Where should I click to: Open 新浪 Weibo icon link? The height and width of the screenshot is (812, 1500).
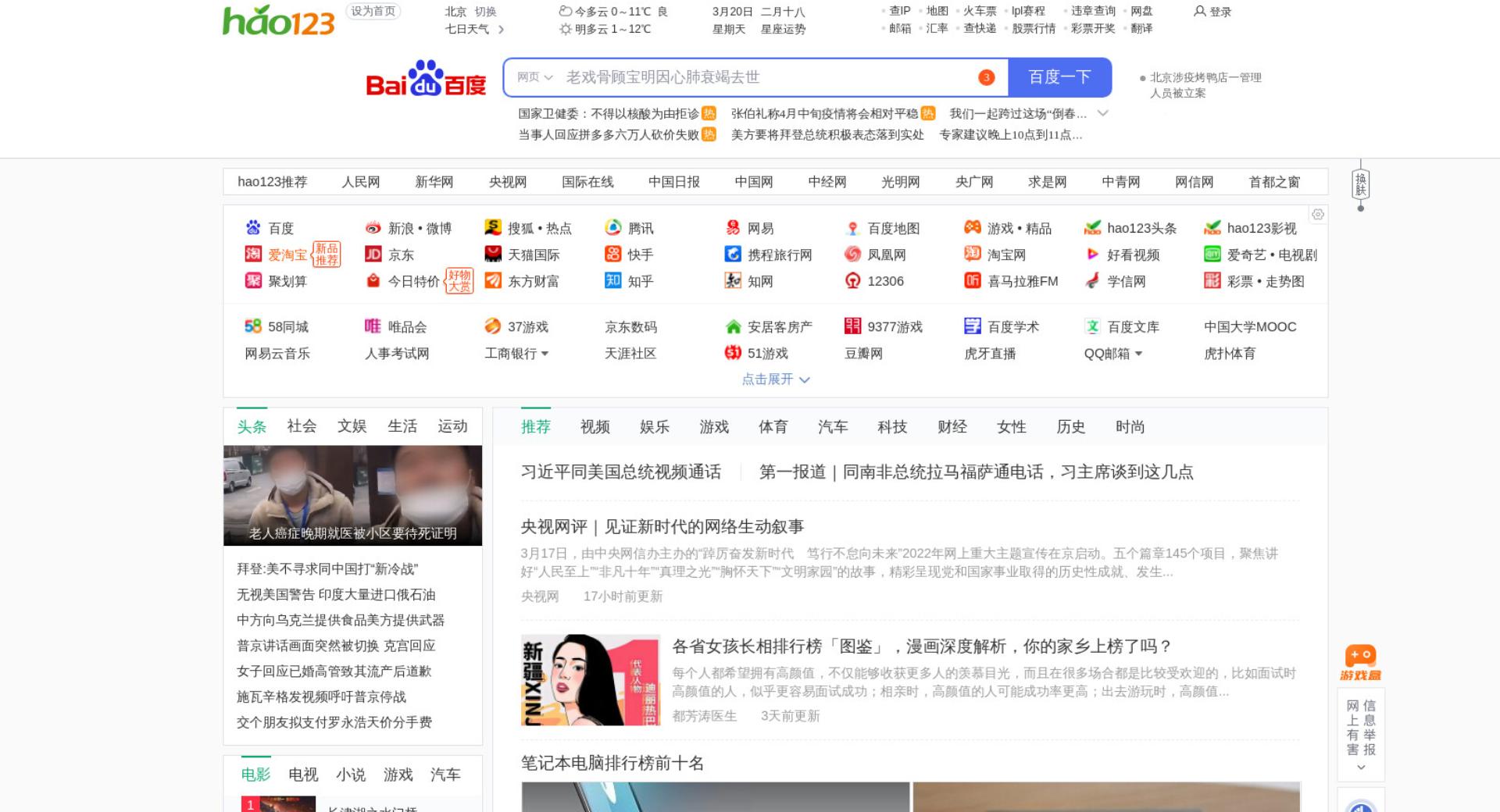(373, 228)
